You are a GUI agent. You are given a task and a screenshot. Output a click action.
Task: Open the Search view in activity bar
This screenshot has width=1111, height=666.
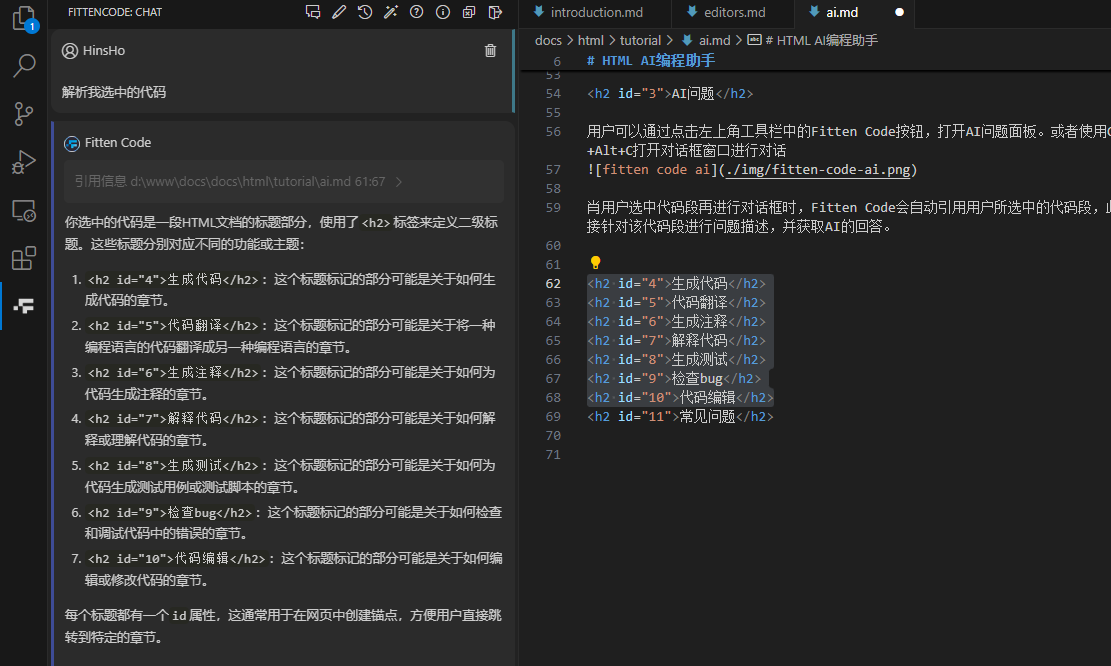(24, 66)
